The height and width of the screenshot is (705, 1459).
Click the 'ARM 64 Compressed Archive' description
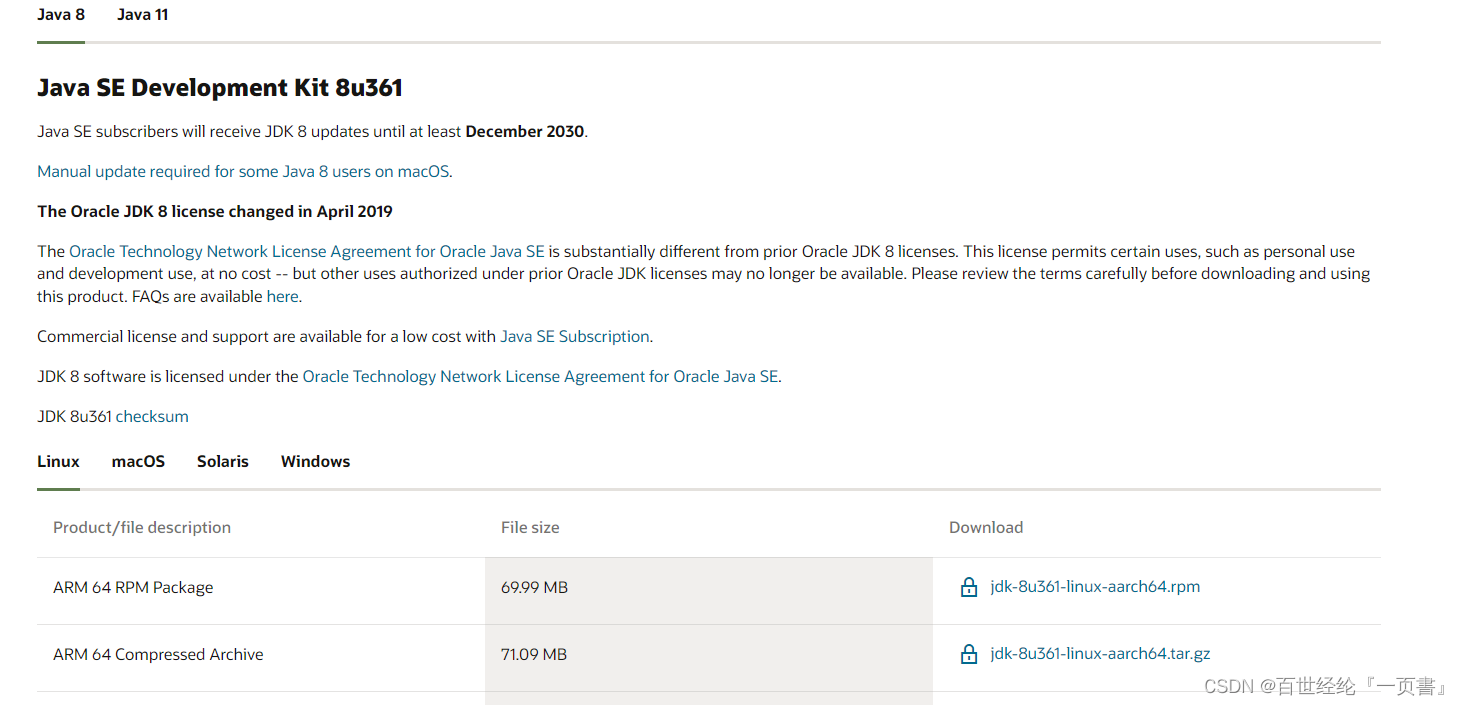click(x=158, y=654)
